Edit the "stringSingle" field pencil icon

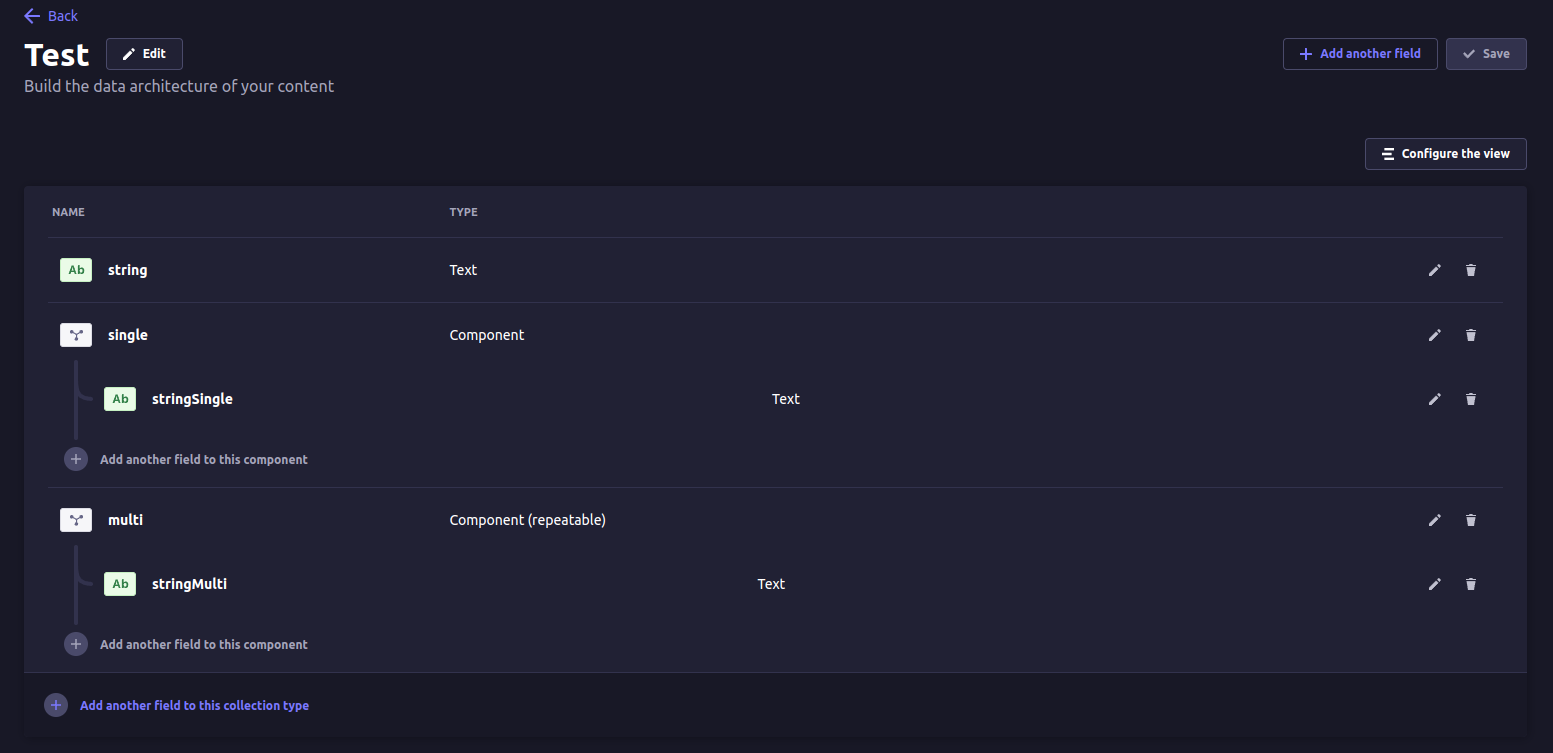(1435, 398)
